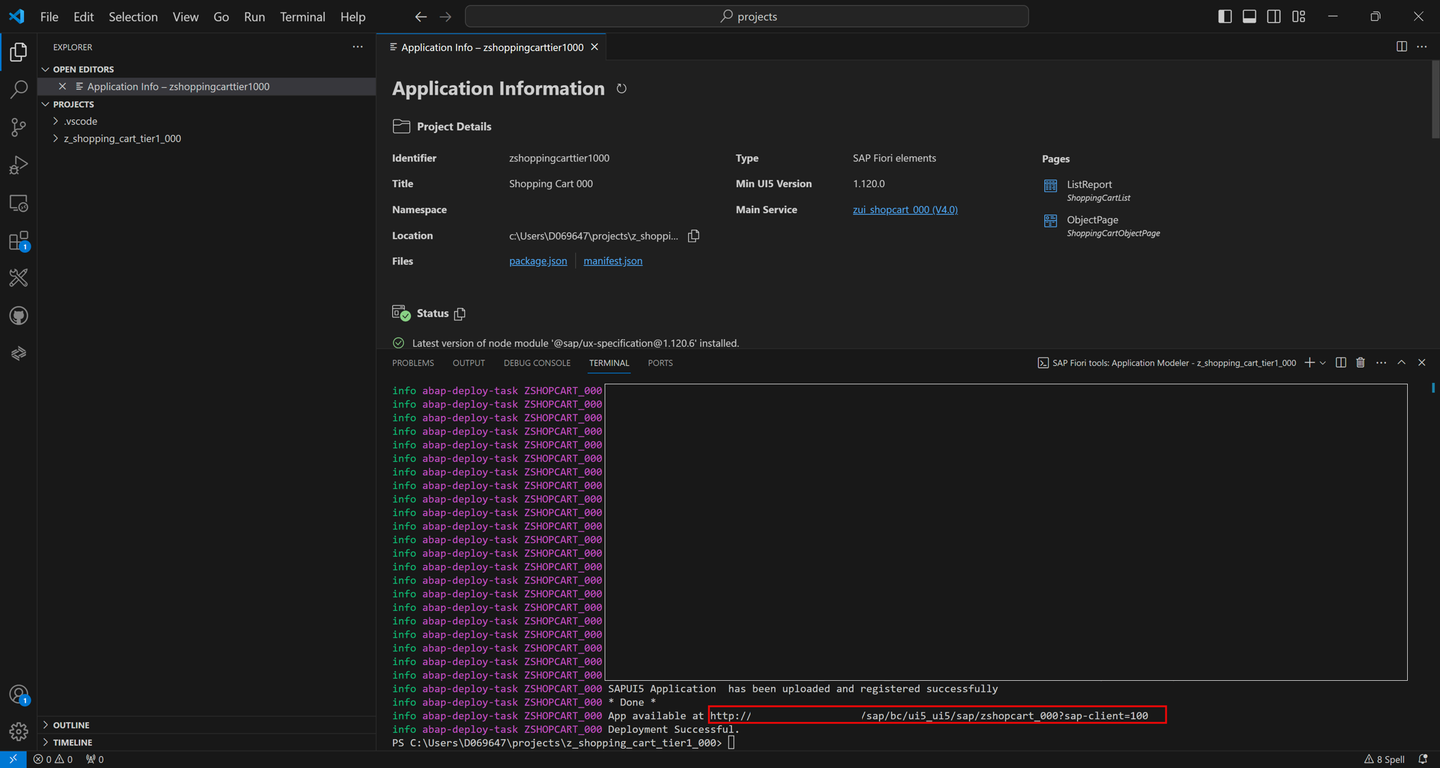Switch to the Ports tab
The image size is (1440, 768).
[x=660, y=363]
